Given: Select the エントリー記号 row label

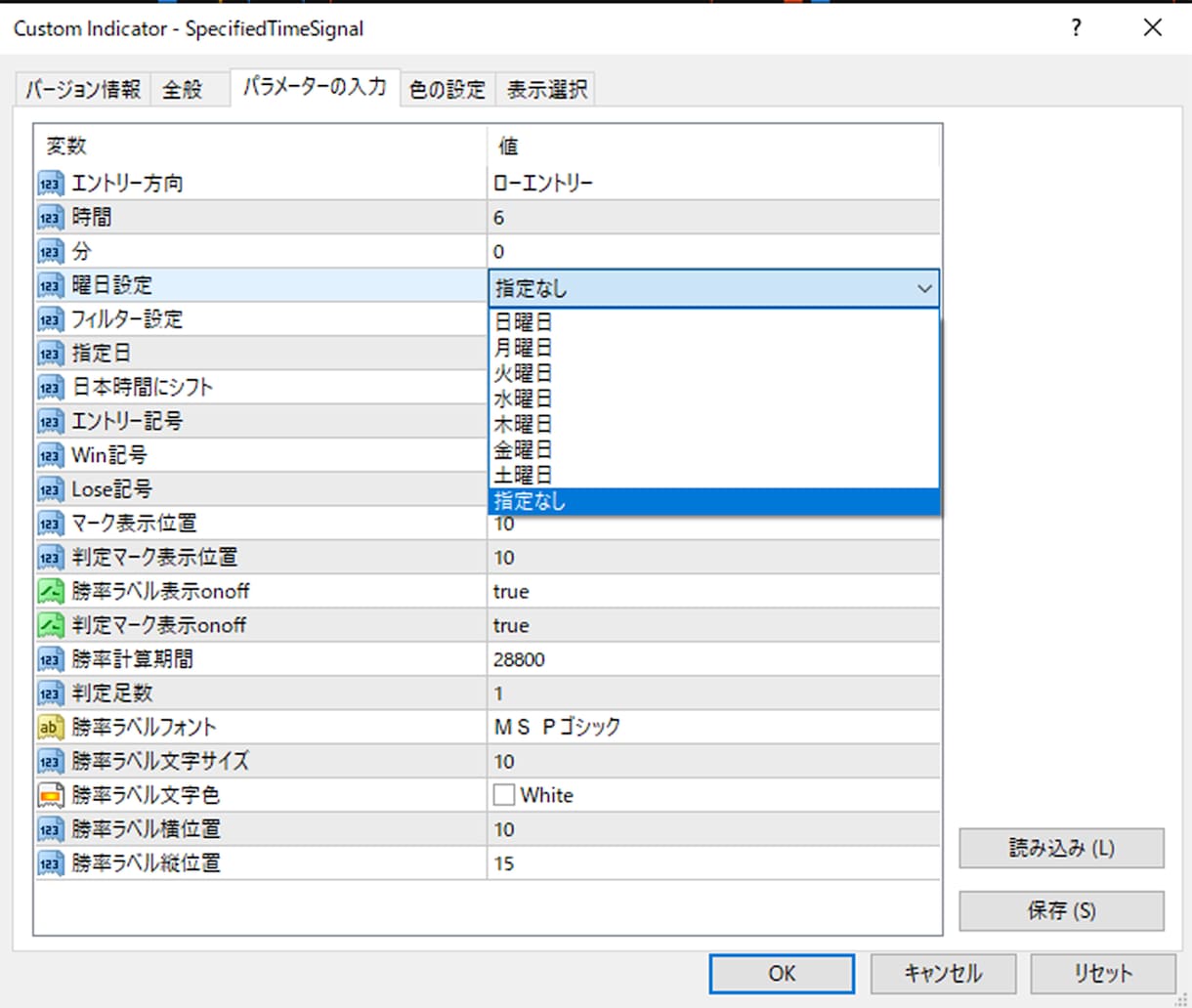Looking at the screenshot, I should click(x=127, y=422).
